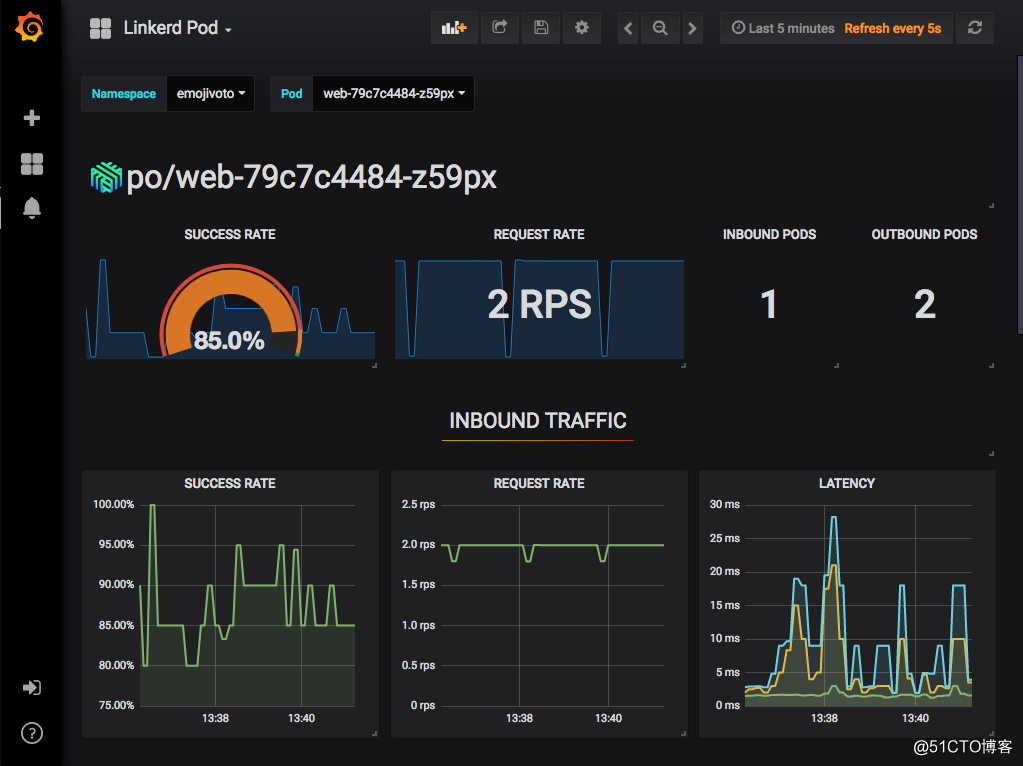Image resolution: width=1023 pixels, height=766 pixels.
Task: Open the top REQUEST RATE panel title
Action: coord(539,234)
